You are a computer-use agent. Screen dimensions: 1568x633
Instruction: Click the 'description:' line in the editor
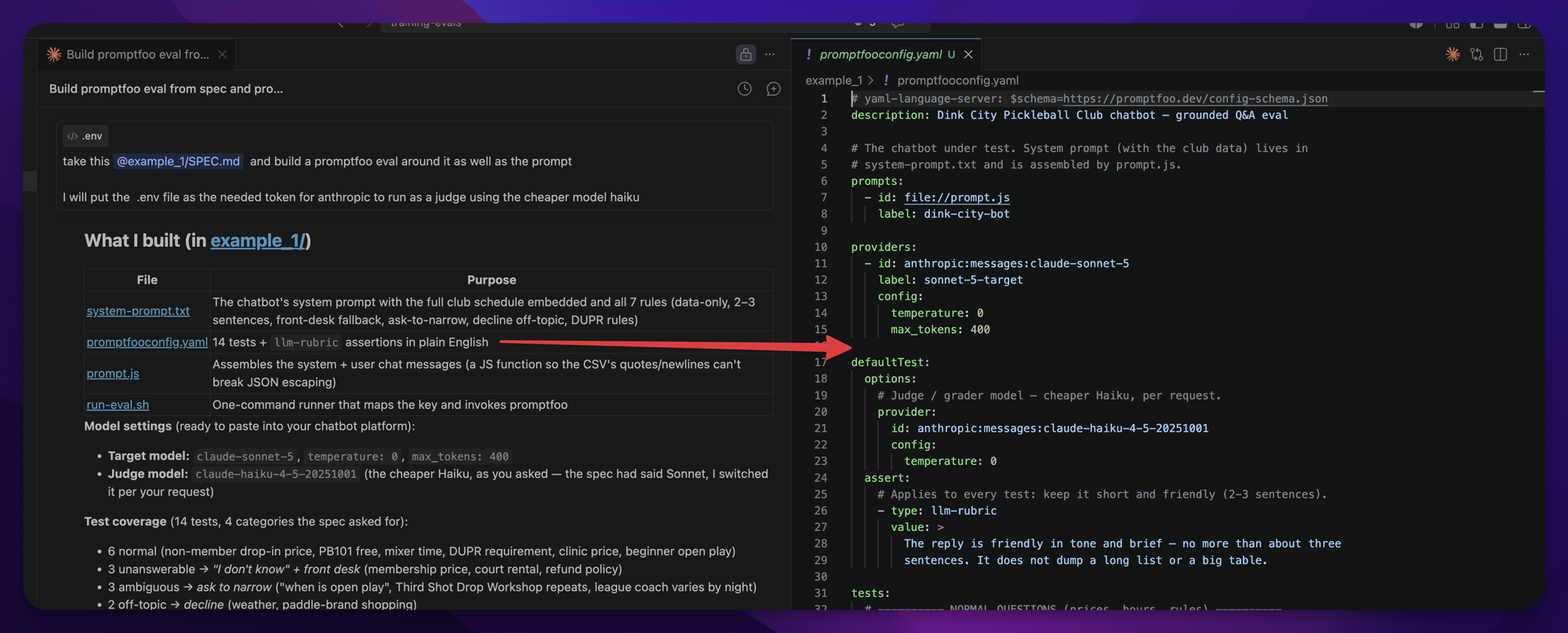pyautogui.click(x=1069, y=115)
